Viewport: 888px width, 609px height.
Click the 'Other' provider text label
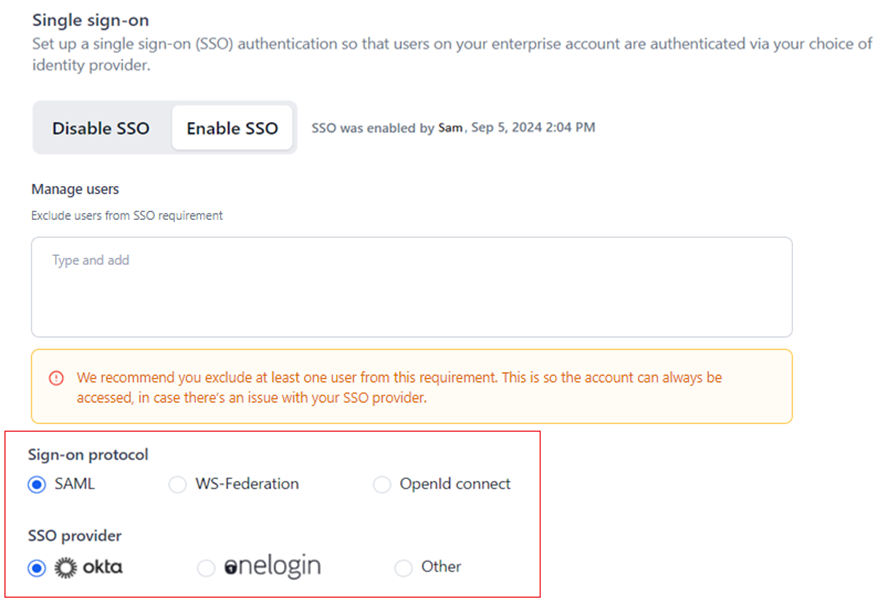click(441, 567)
